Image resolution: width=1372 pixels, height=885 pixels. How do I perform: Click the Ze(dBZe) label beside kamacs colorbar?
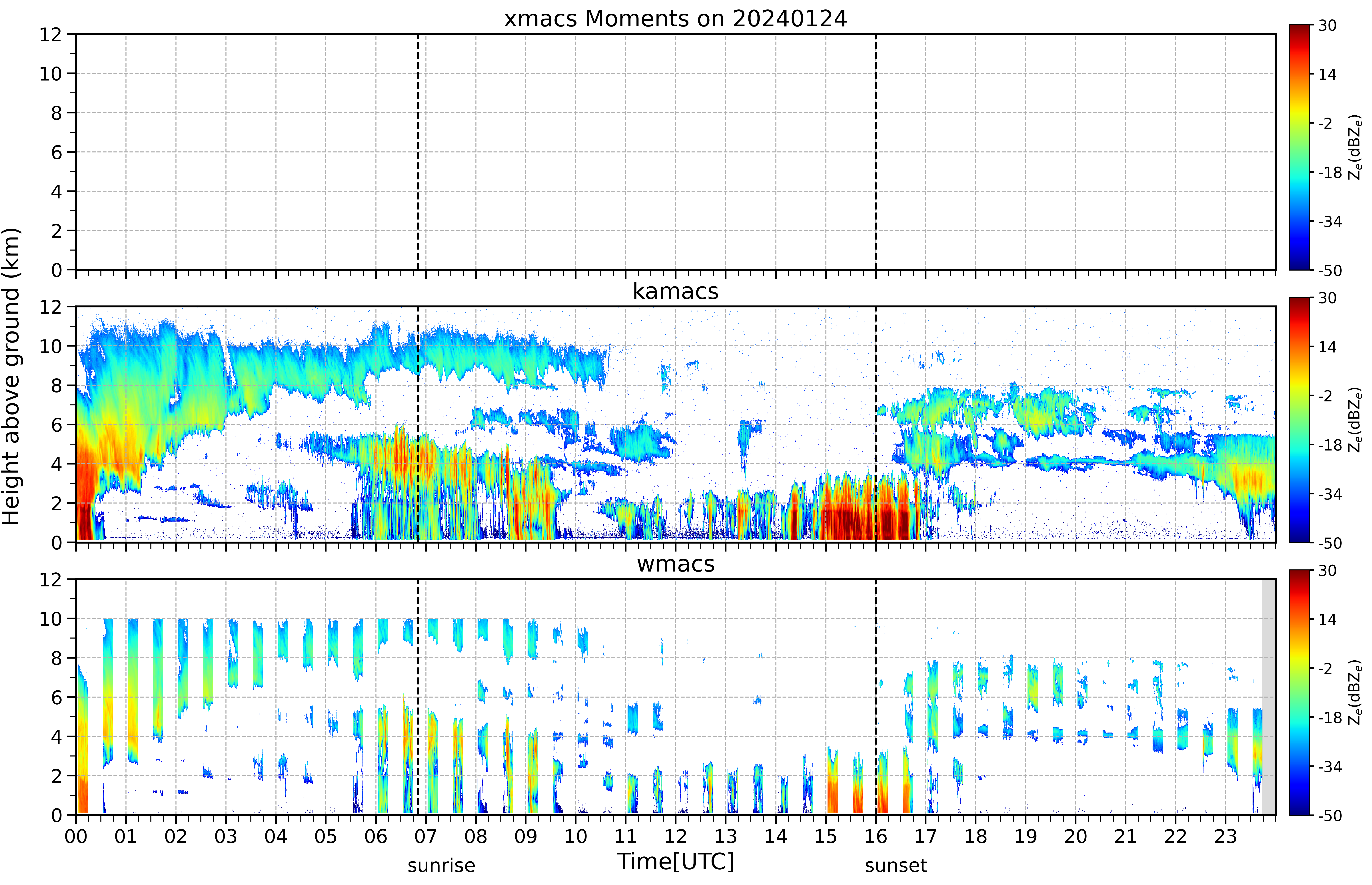[1355, 420]
